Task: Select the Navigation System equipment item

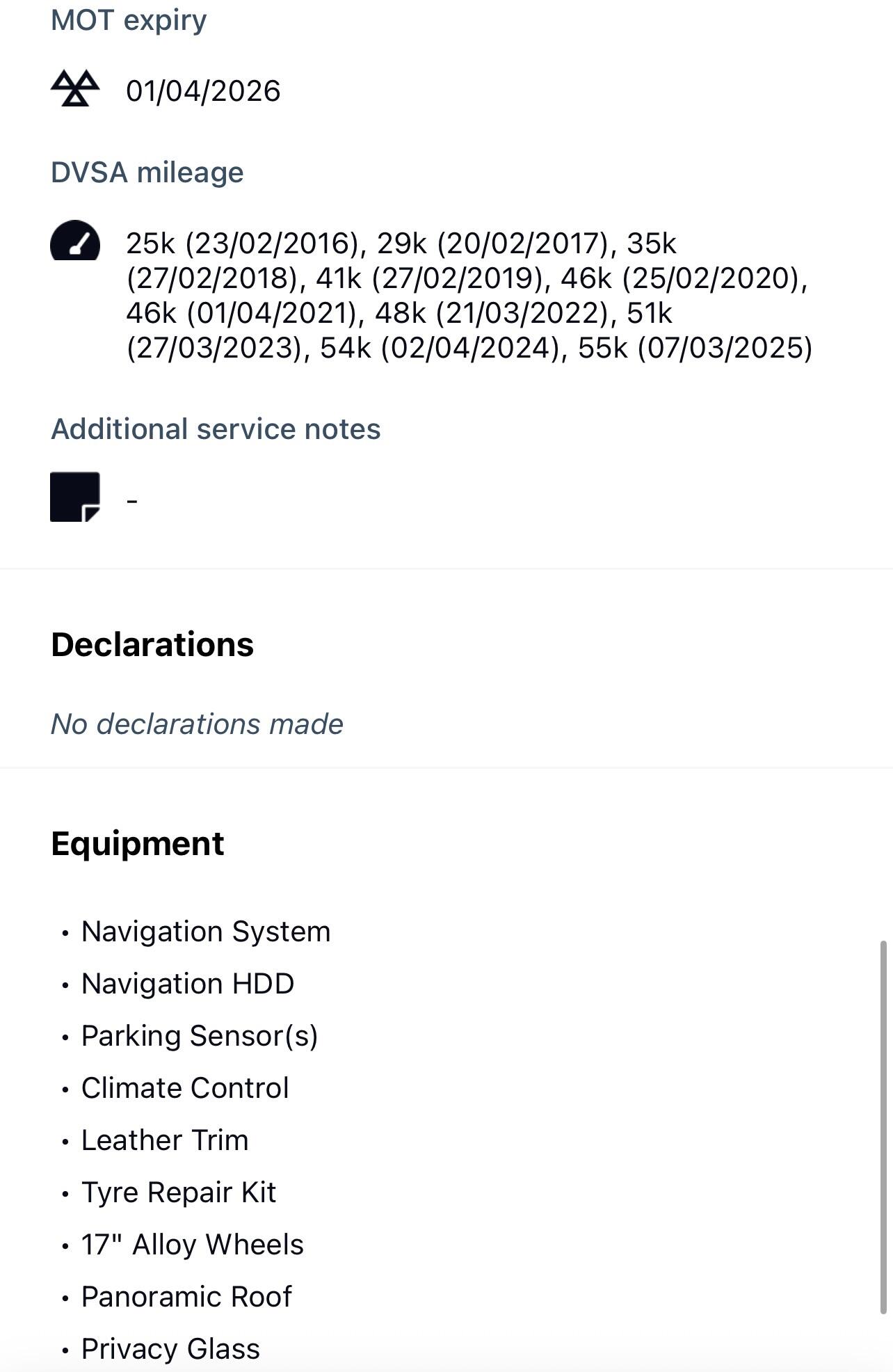Action: [206, 932]
